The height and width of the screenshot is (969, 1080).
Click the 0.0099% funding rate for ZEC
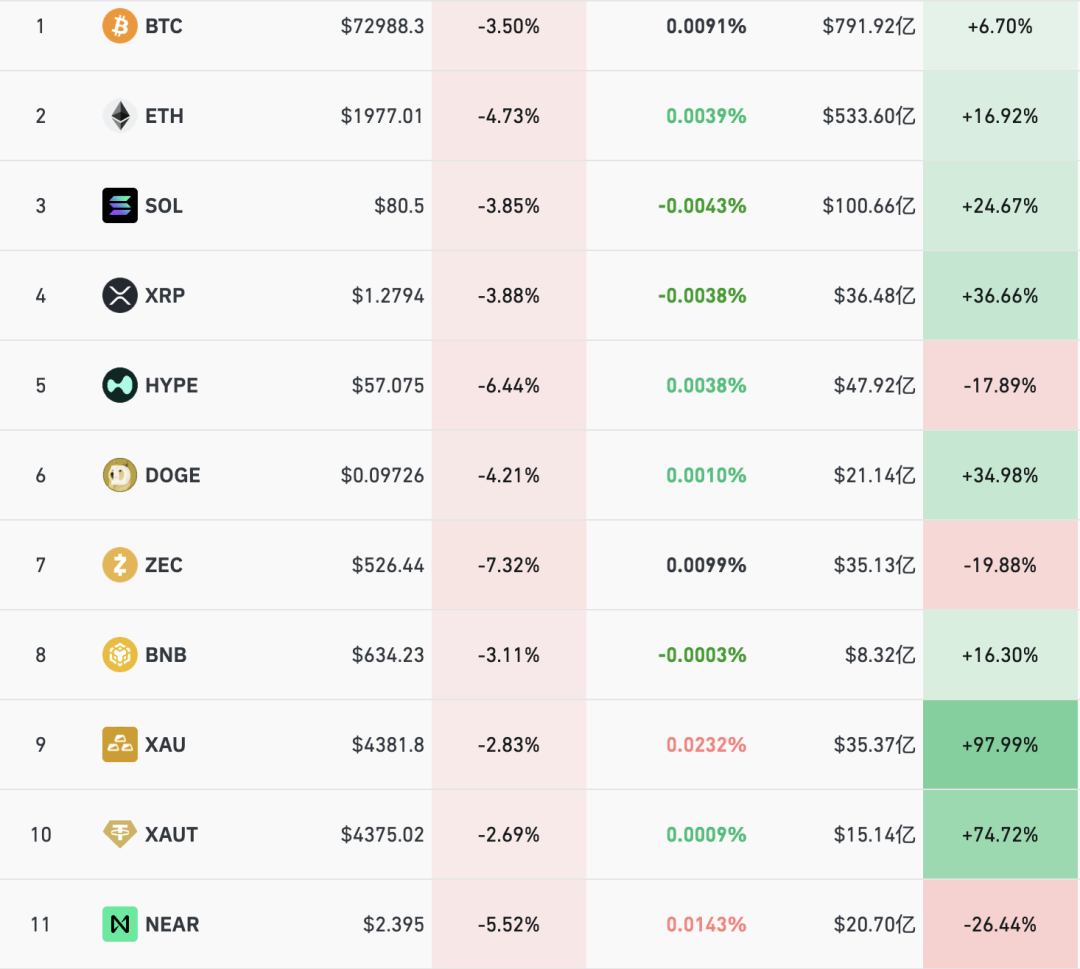pos(706,565)
